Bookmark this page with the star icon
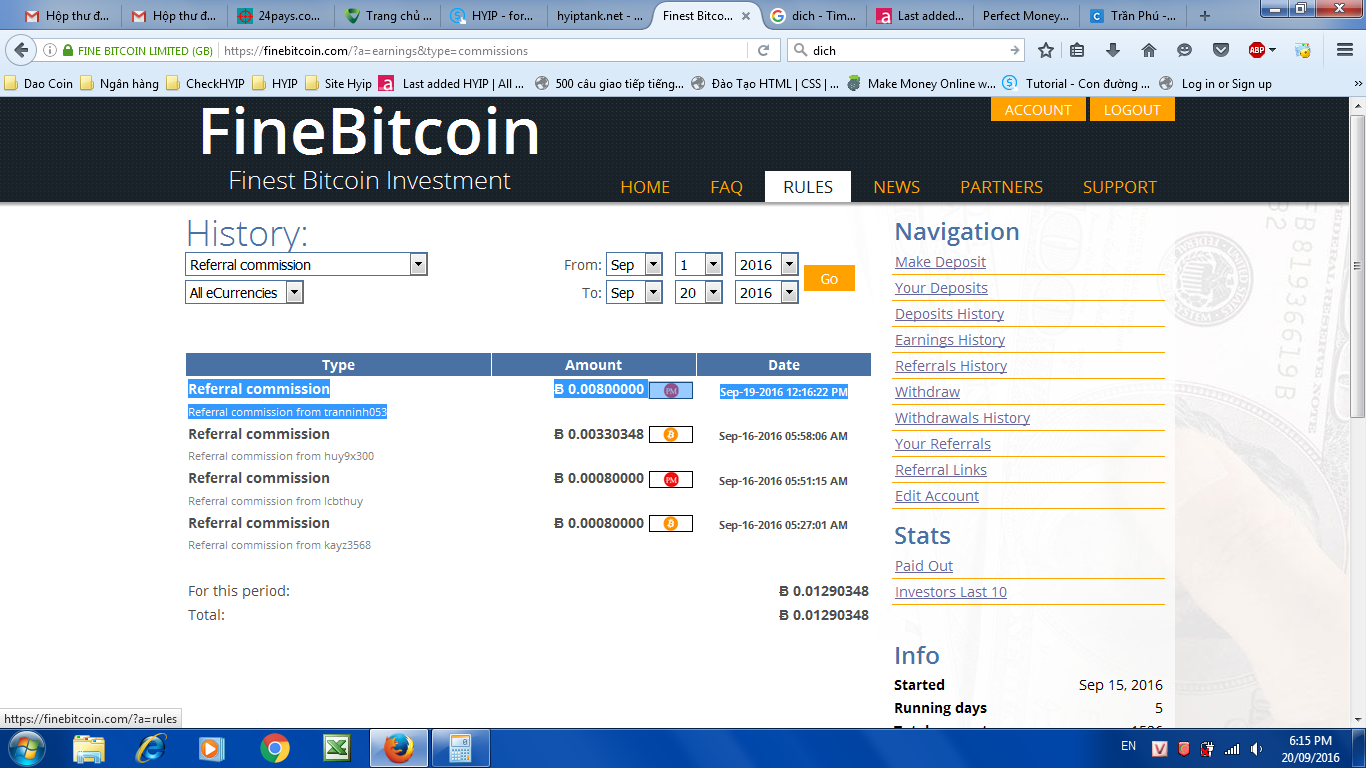This screenshot has width=1366, height=768. [x=1046, y=50]
